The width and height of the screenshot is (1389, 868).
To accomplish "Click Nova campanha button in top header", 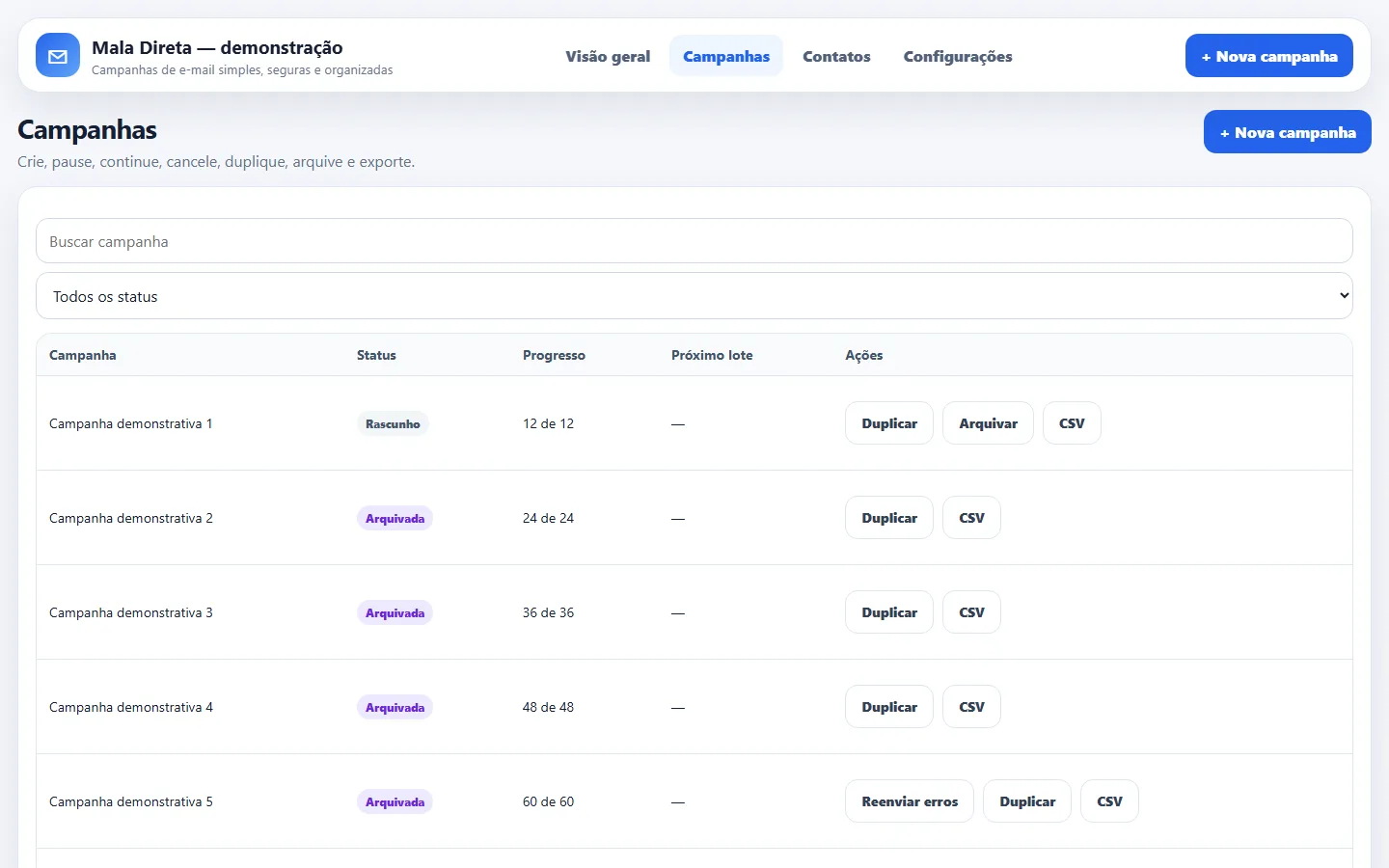I will tap(1269, 56).
